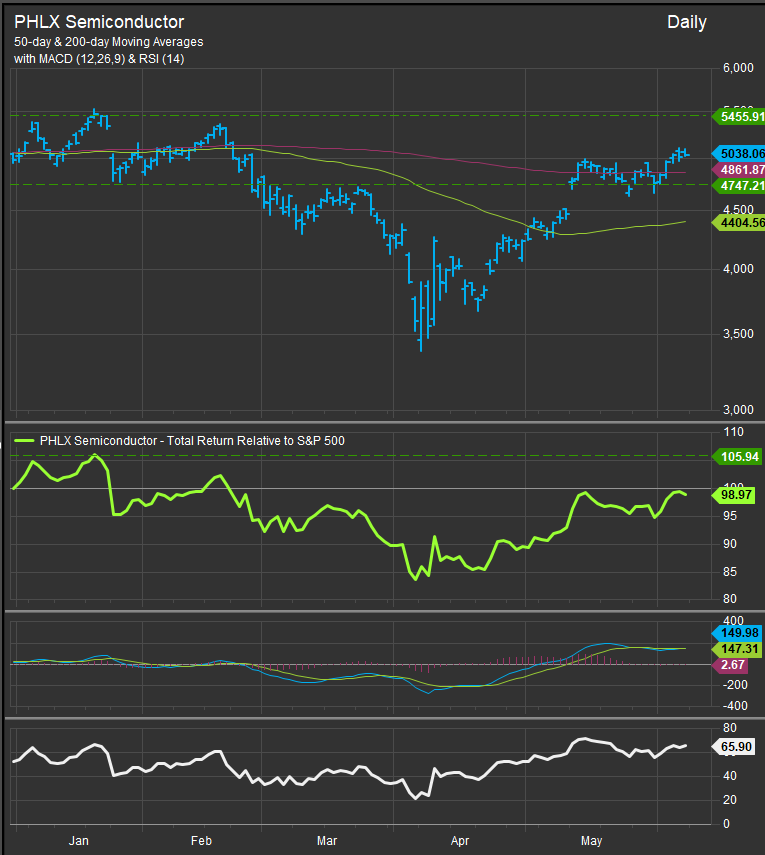Click the Apr month label
The width and height of the screenshot is (765, 855).
coord(460,841)
